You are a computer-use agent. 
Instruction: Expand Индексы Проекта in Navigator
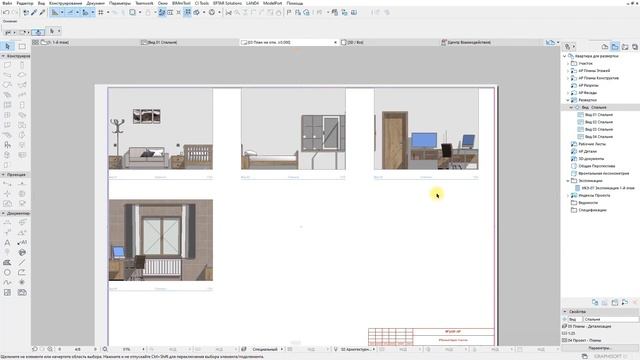[x=568, y=196]
